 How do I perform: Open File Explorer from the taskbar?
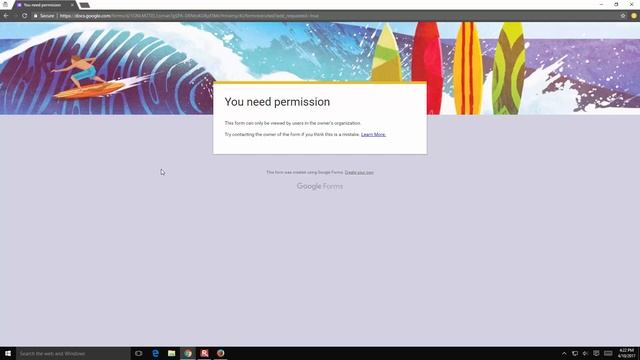click(x=171, y=353)
